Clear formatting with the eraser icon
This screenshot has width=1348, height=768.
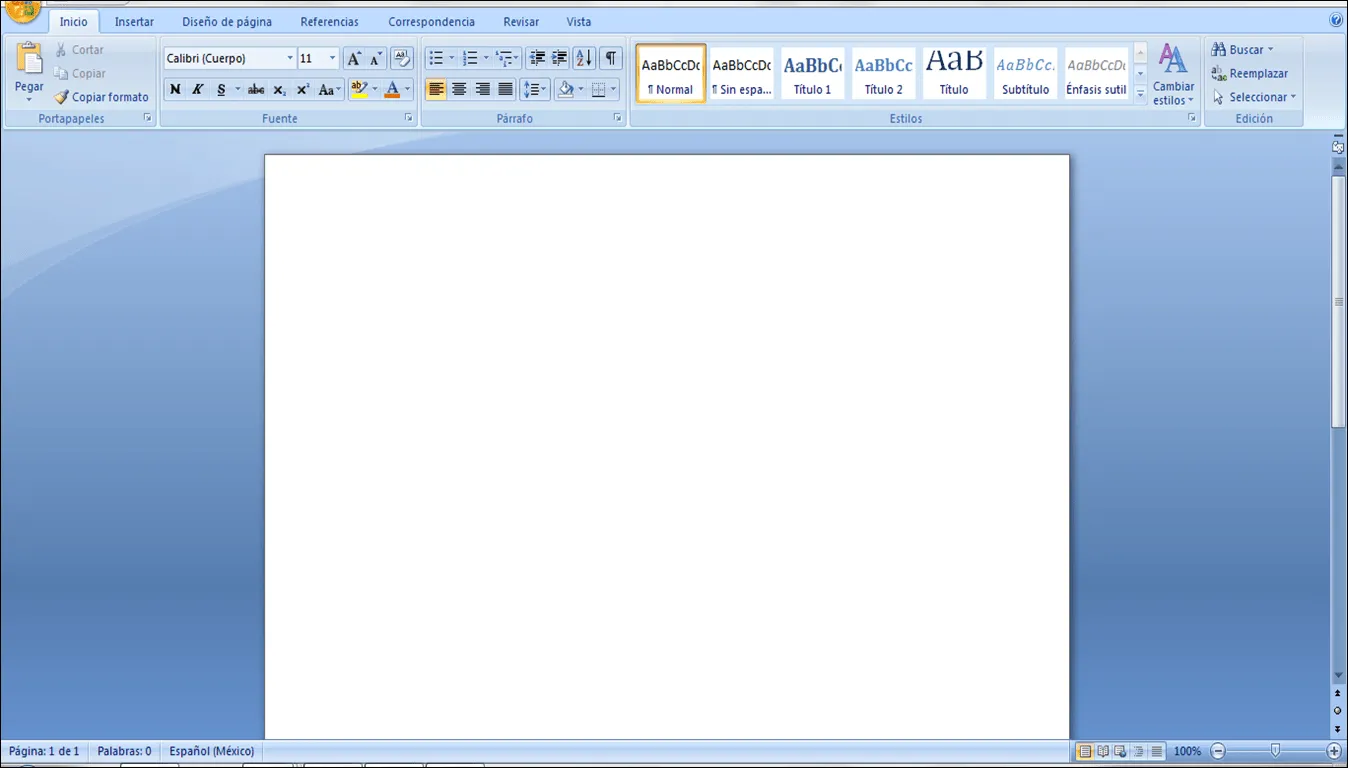[x=402, y=58]
